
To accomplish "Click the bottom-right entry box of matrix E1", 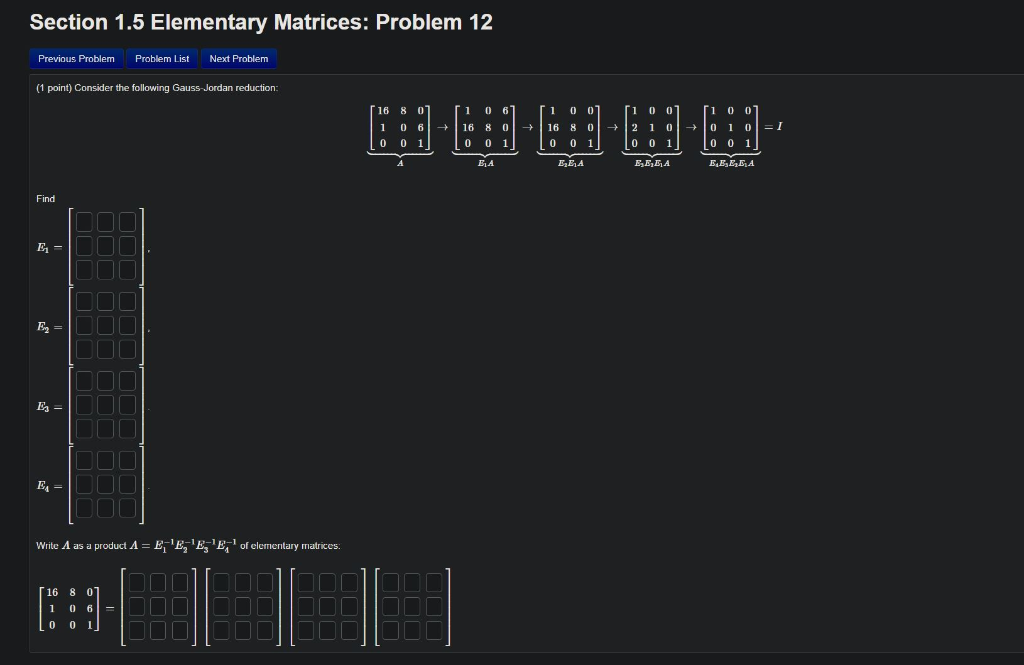I will 128,270.
